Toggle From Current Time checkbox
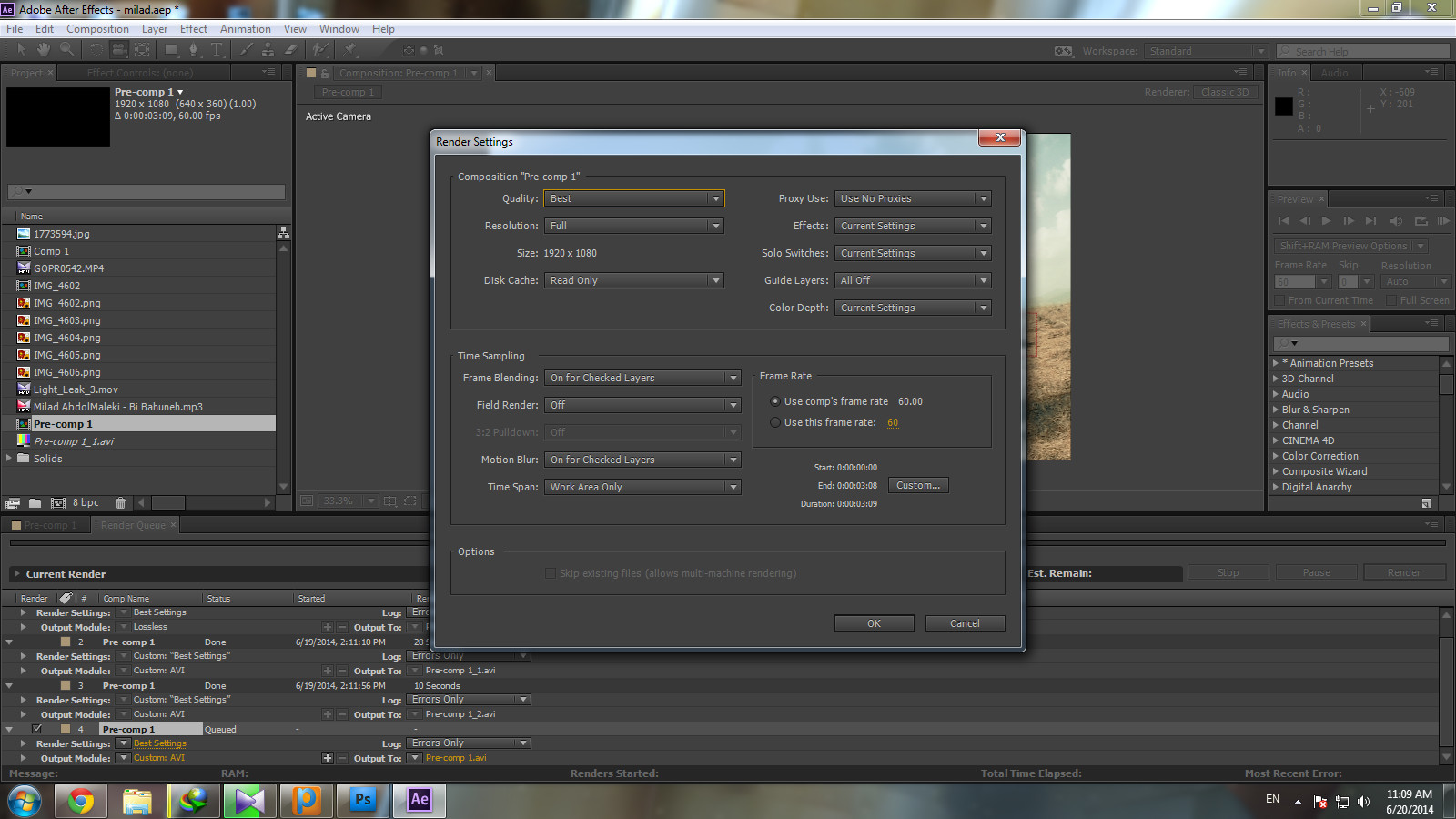1456x819 pixels. click(x=1279, y=300)
